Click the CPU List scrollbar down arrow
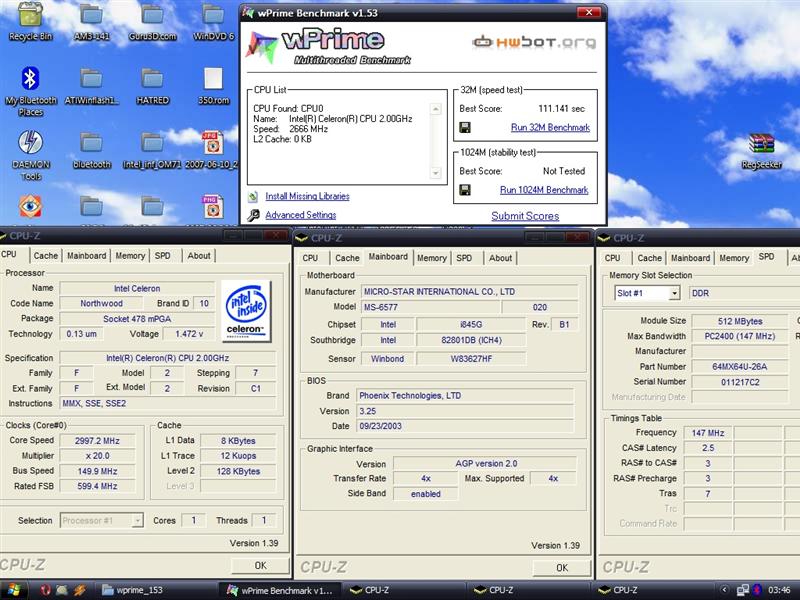 (x=436, y=173)
